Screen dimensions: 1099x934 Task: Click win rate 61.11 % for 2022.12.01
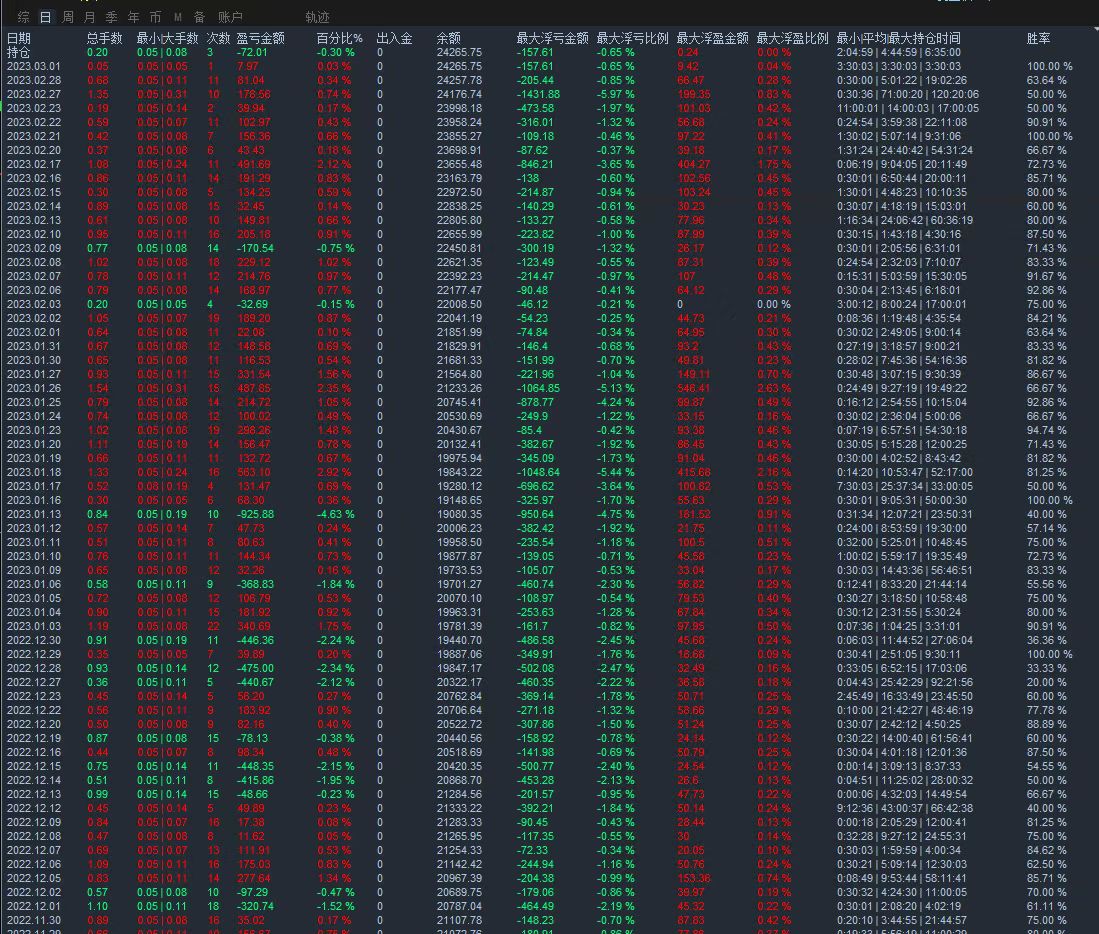tap(1046, 907)
